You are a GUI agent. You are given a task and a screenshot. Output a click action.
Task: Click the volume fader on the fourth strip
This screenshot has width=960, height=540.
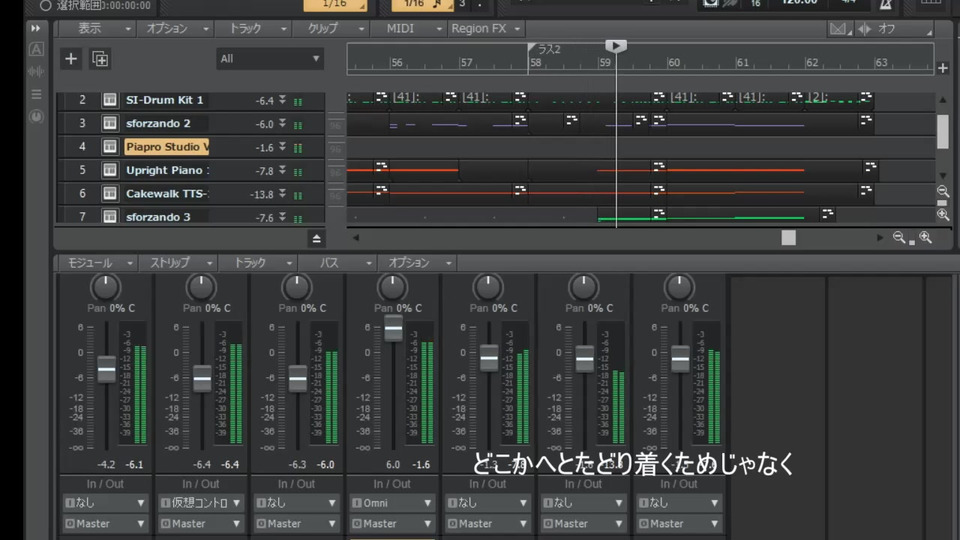point(393,328)
